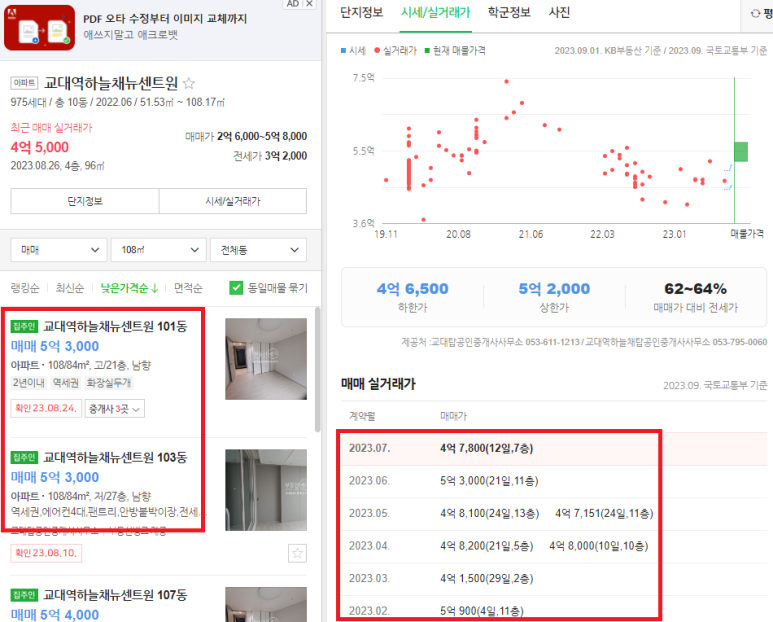Open listing 교대역하늘채뉴센트원 101동 title
This screenshot has width=773, height=622.
[x=115, y=326]
